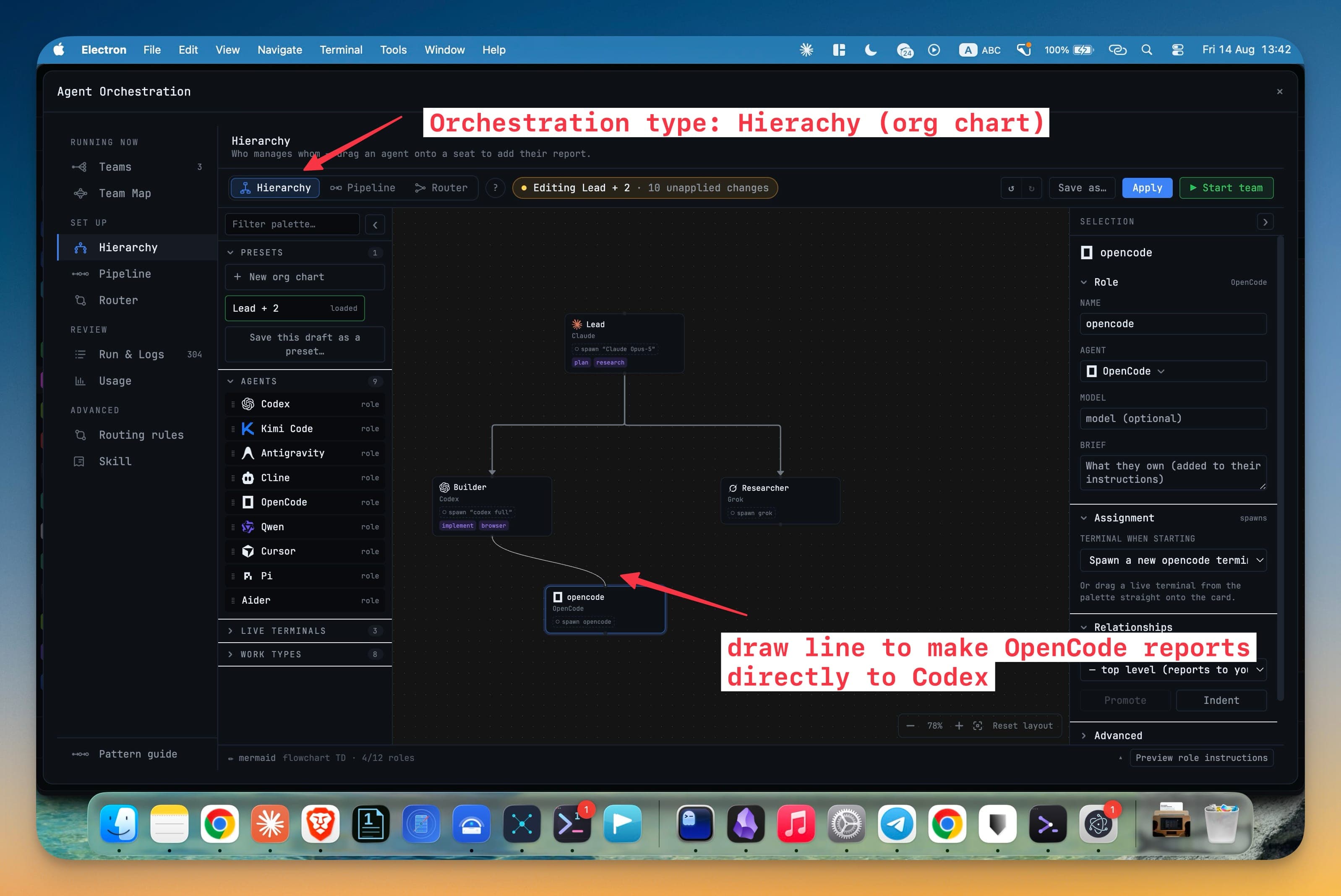1341x896 pixels.
Task: Open the Terminal When Starting dropdown
Action: coord(1173,560)
